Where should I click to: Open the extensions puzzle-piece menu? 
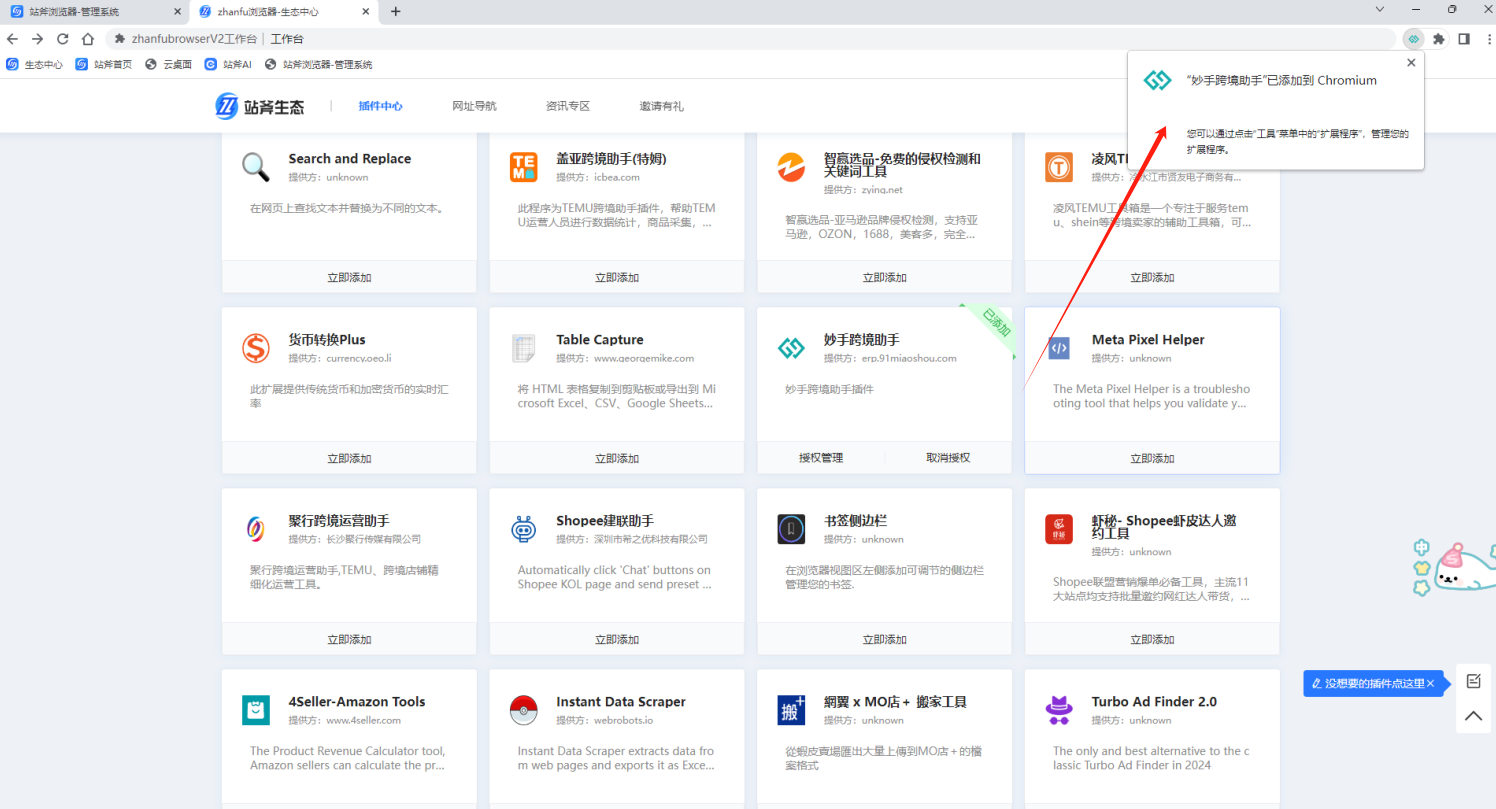pyautogui.click(x=1439, y=39)
